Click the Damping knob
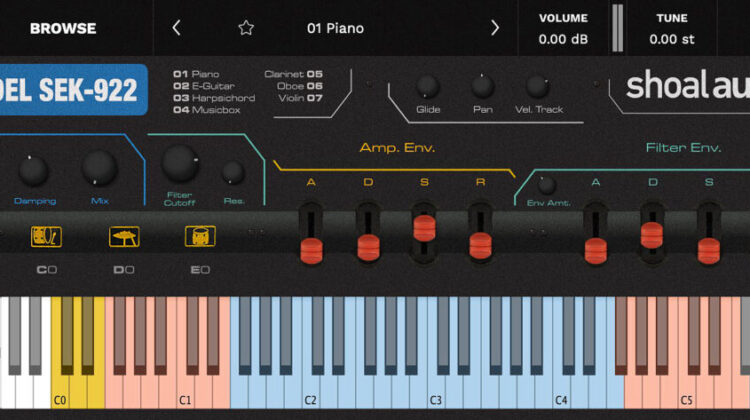Image resolution: width=750 pixels, height=420 pixels. coord(33,171)
